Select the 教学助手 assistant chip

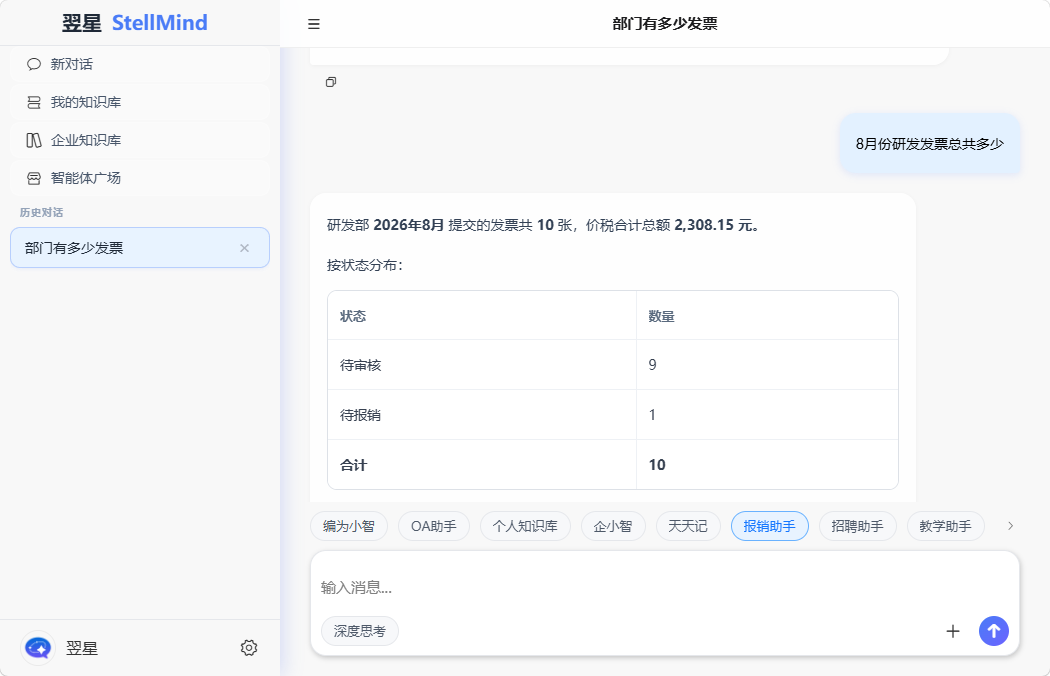coord(946,527)
